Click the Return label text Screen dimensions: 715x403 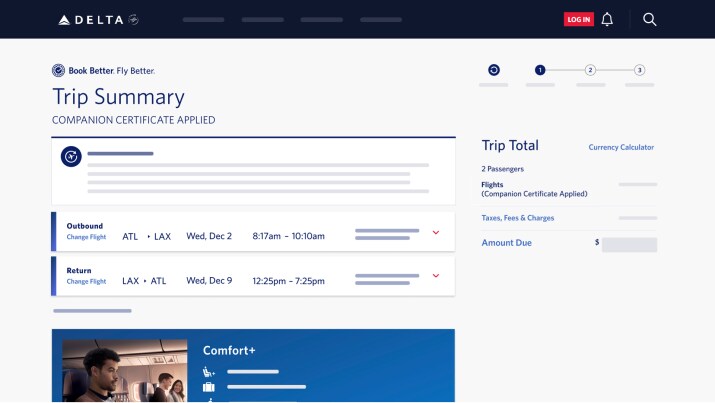[x=79, y=270]
